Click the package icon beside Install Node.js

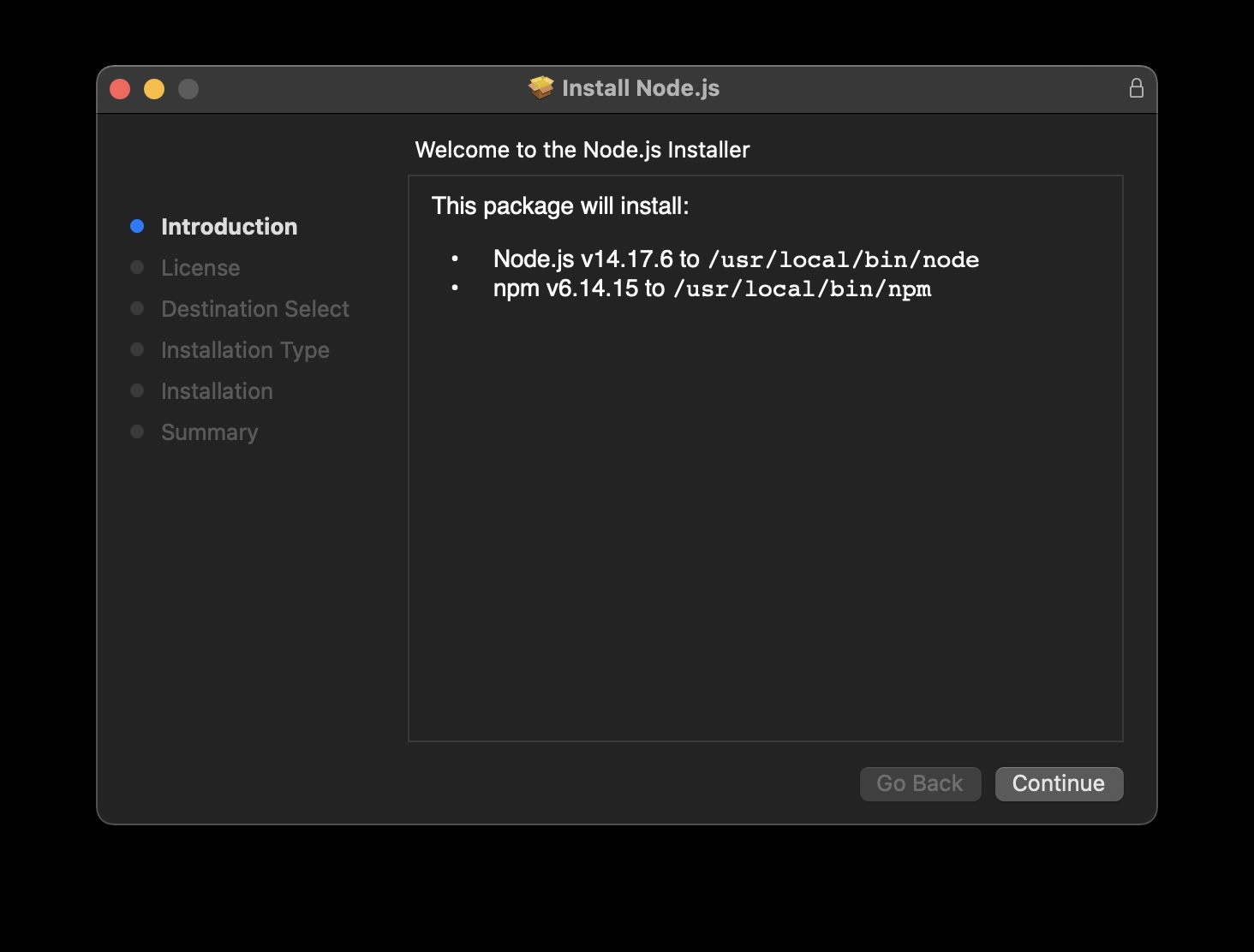540,87
